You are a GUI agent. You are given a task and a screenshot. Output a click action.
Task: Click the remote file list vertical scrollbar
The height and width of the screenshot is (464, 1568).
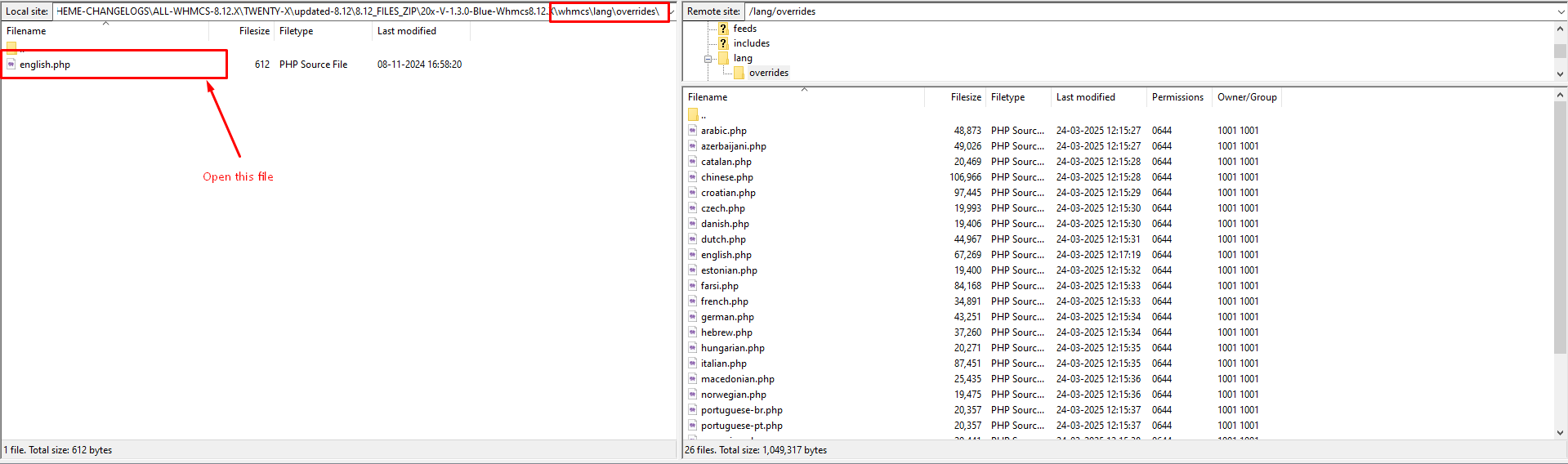(1561, 245)
